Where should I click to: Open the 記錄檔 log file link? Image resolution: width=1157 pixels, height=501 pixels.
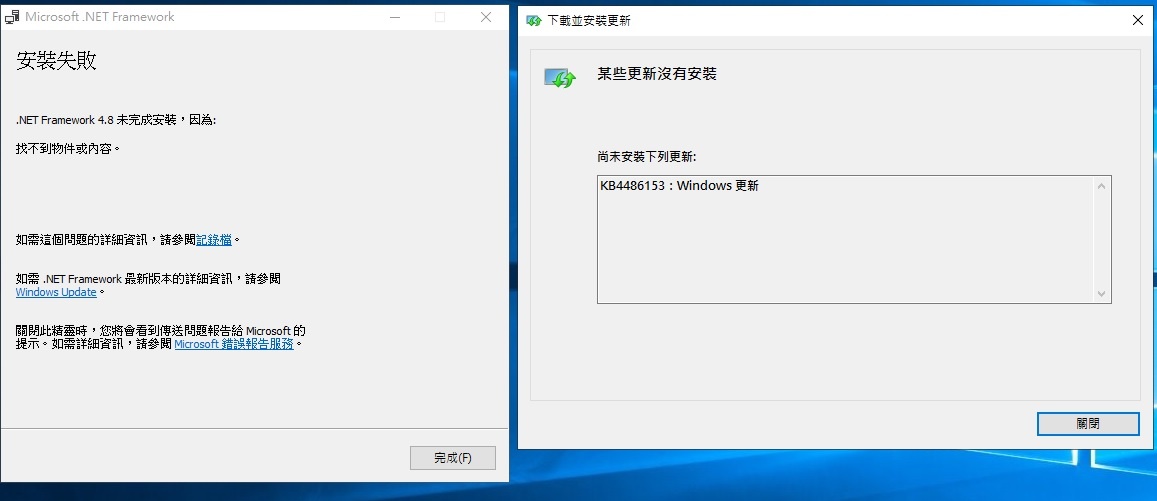(x=214, y=239)
